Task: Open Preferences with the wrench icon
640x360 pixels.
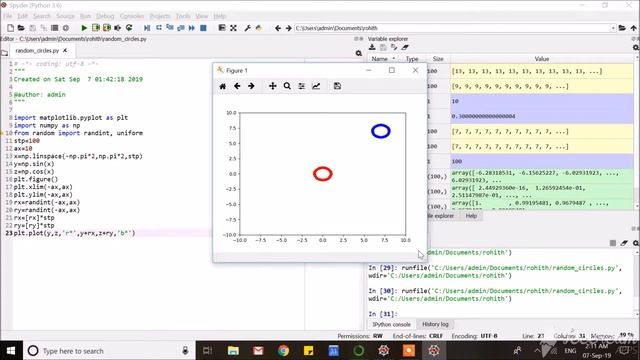Action: (247, 28)
